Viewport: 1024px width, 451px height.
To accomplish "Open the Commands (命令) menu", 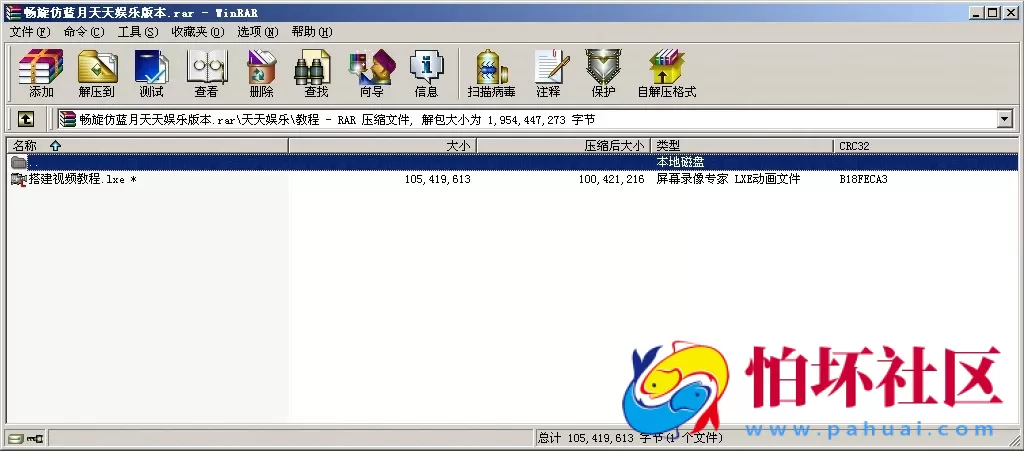I will tap(84, 32).
